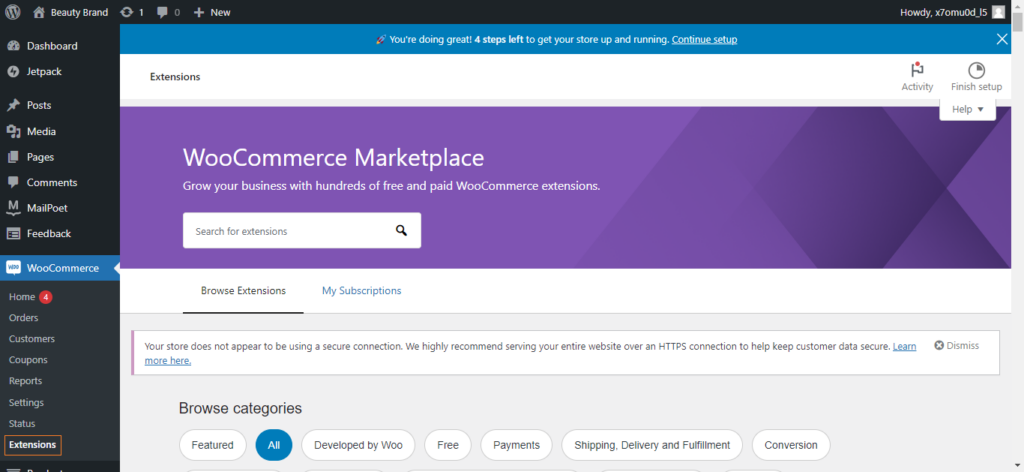1024x472 pixels.
Task: Select the All category
Action: click(274, 445)
